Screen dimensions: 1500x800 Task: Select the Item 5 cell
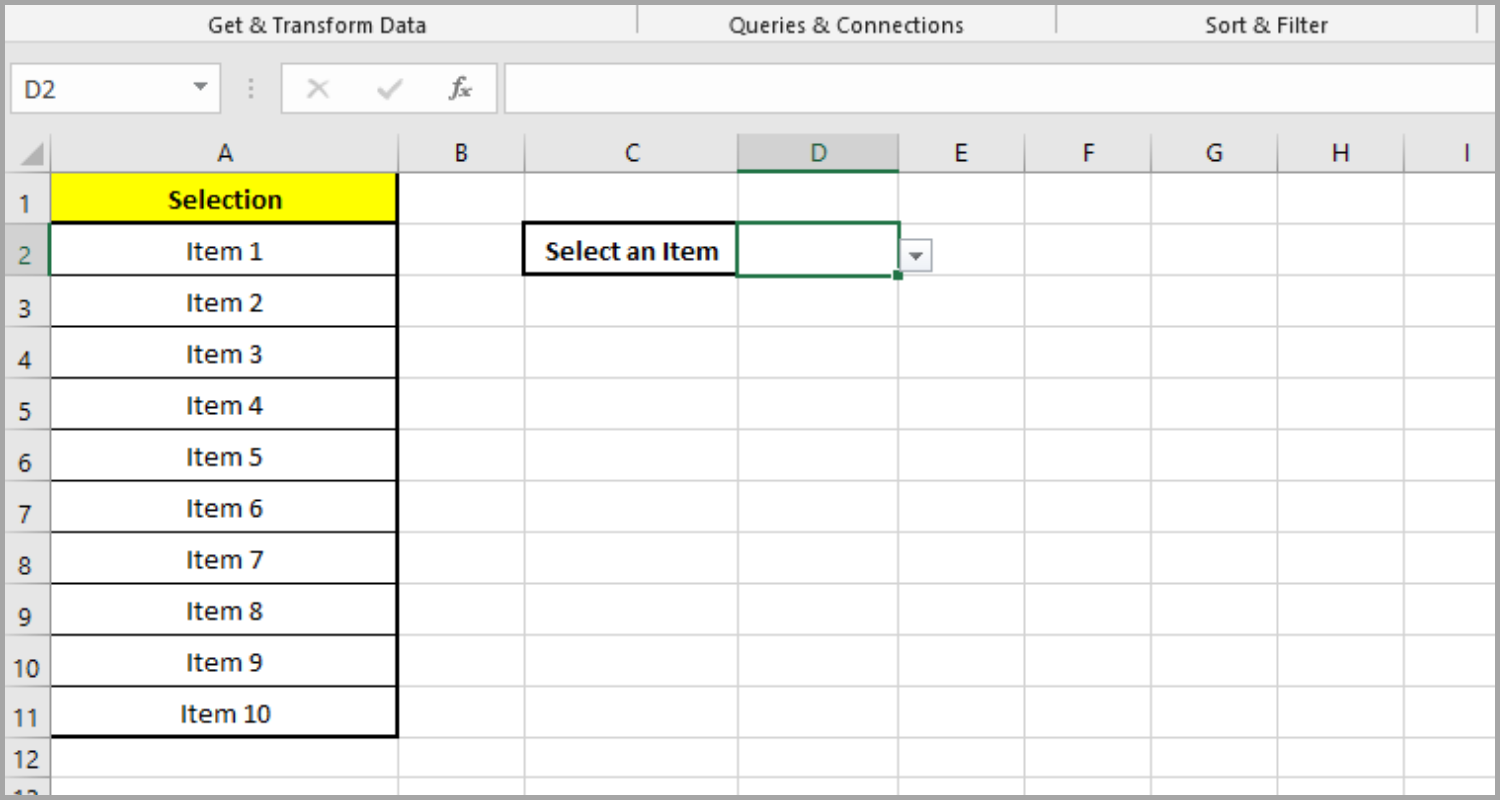(224, 456)
